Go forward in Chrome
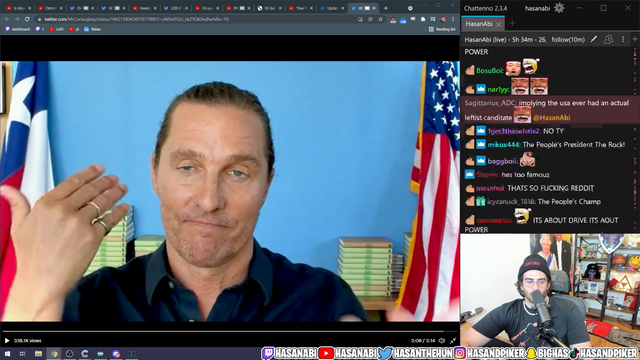 tap(17, 19)
